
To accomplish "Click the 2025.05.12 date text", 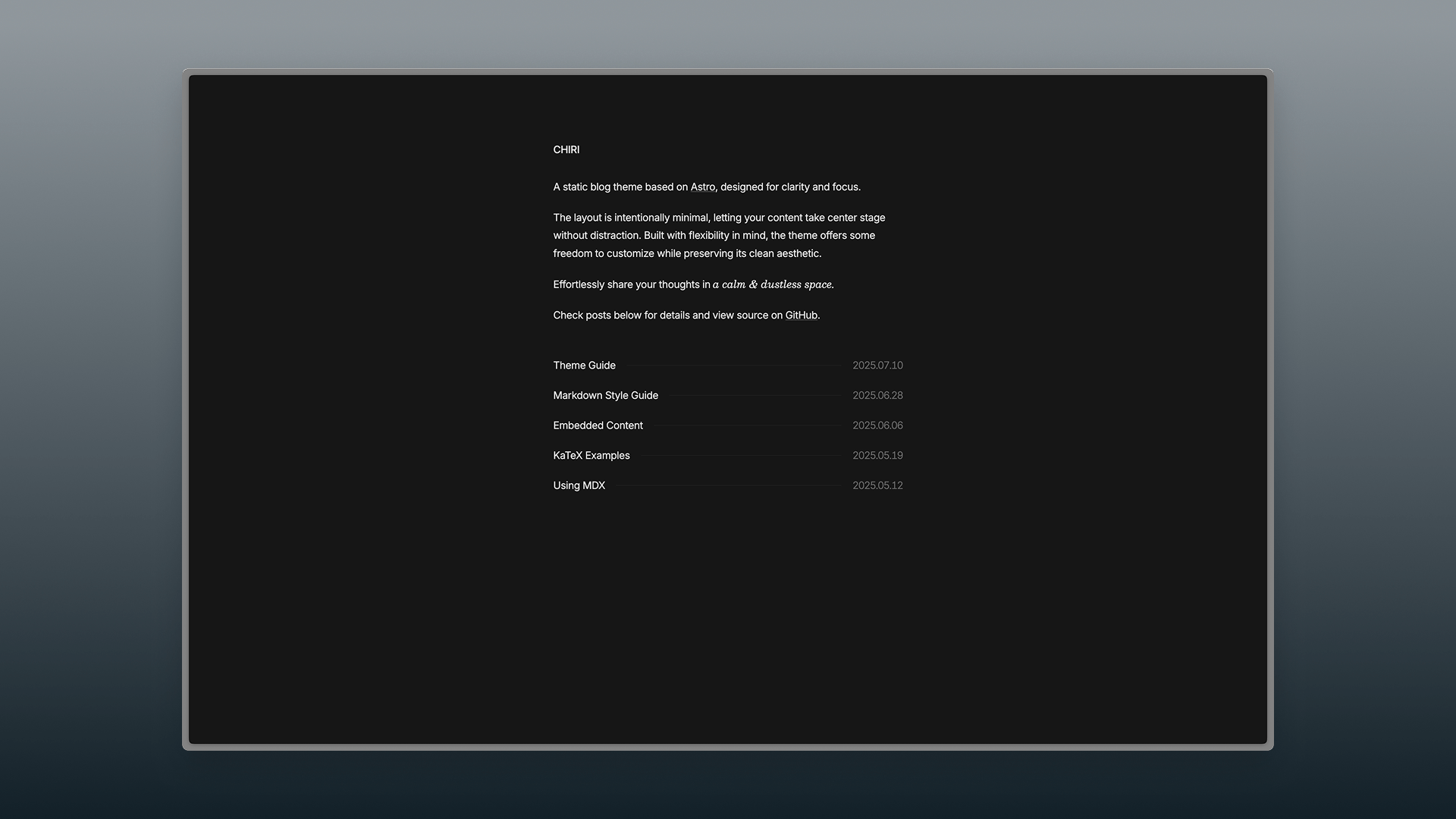I will 877,486.
